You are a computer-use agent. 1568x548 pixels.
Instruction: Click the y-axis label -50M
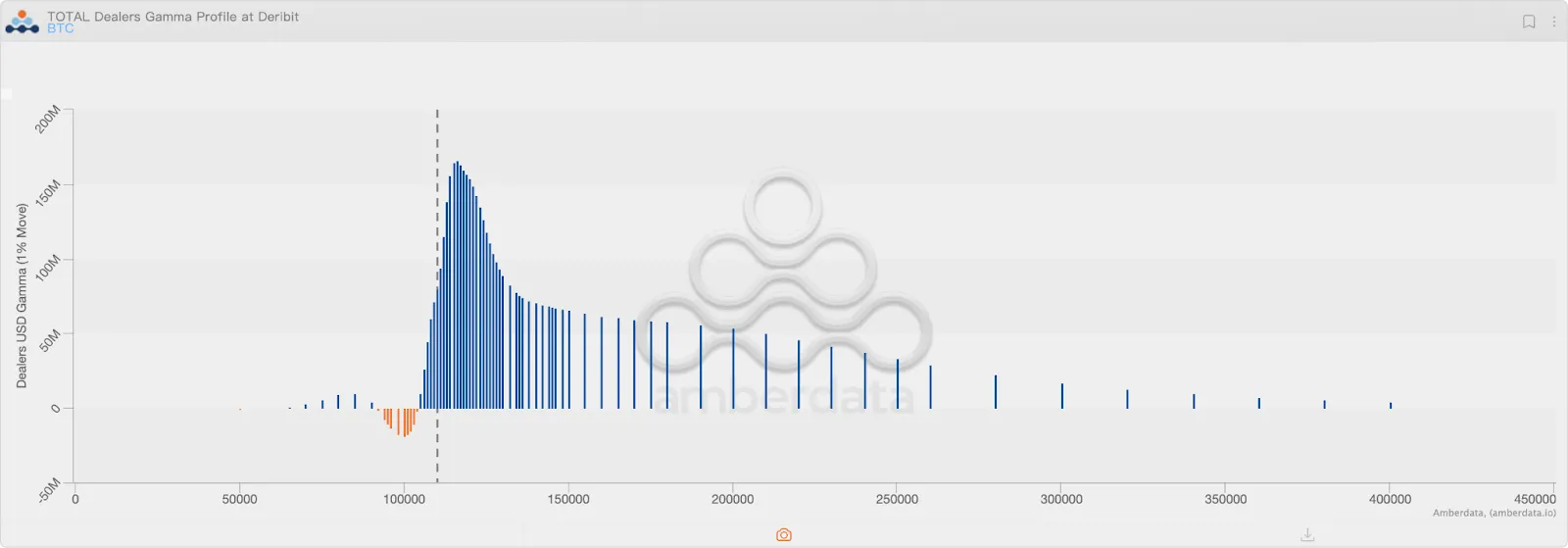[49, 489]
